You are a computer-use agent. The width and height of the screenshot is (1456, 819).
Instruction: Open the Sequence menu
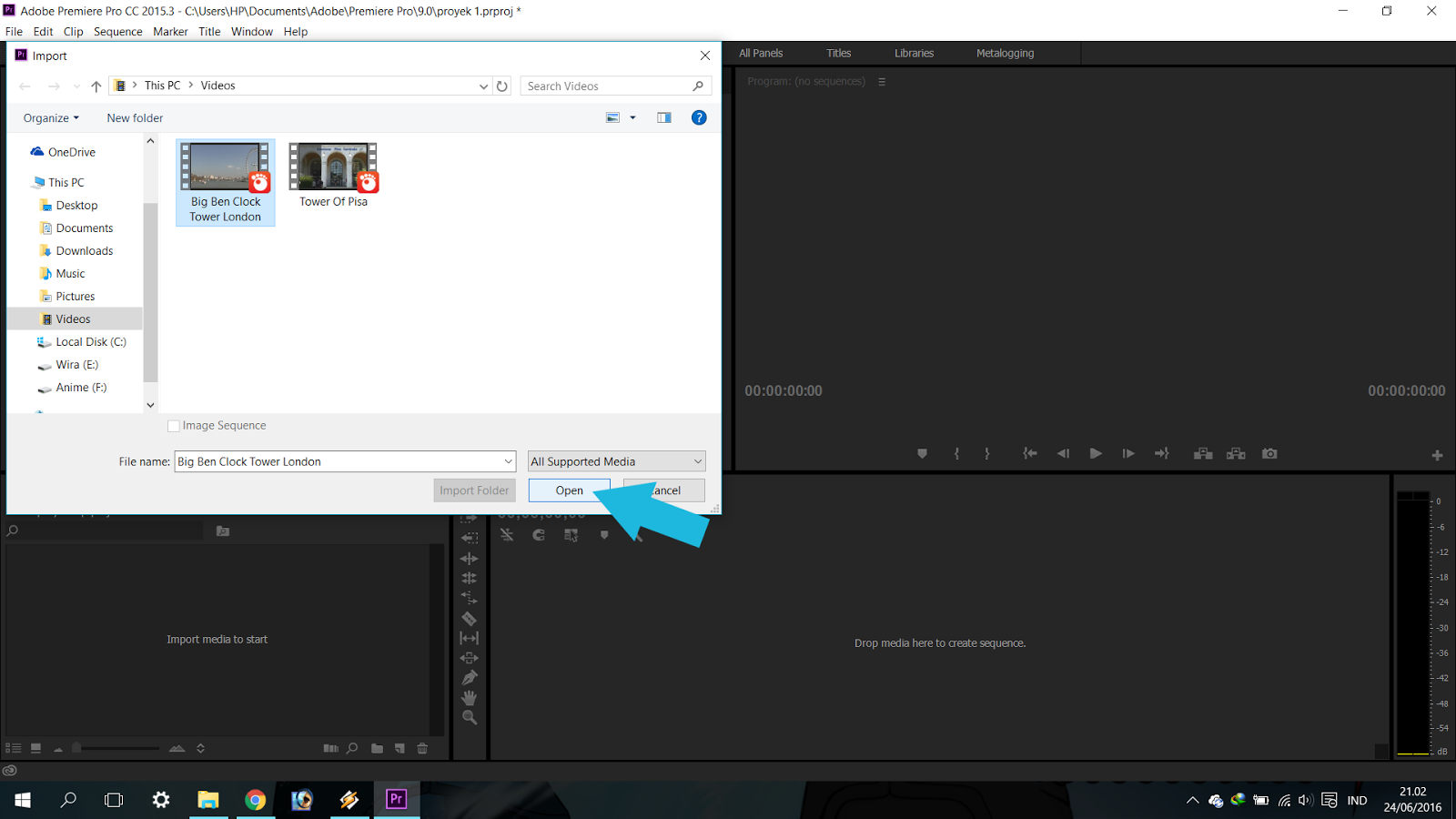118,32
